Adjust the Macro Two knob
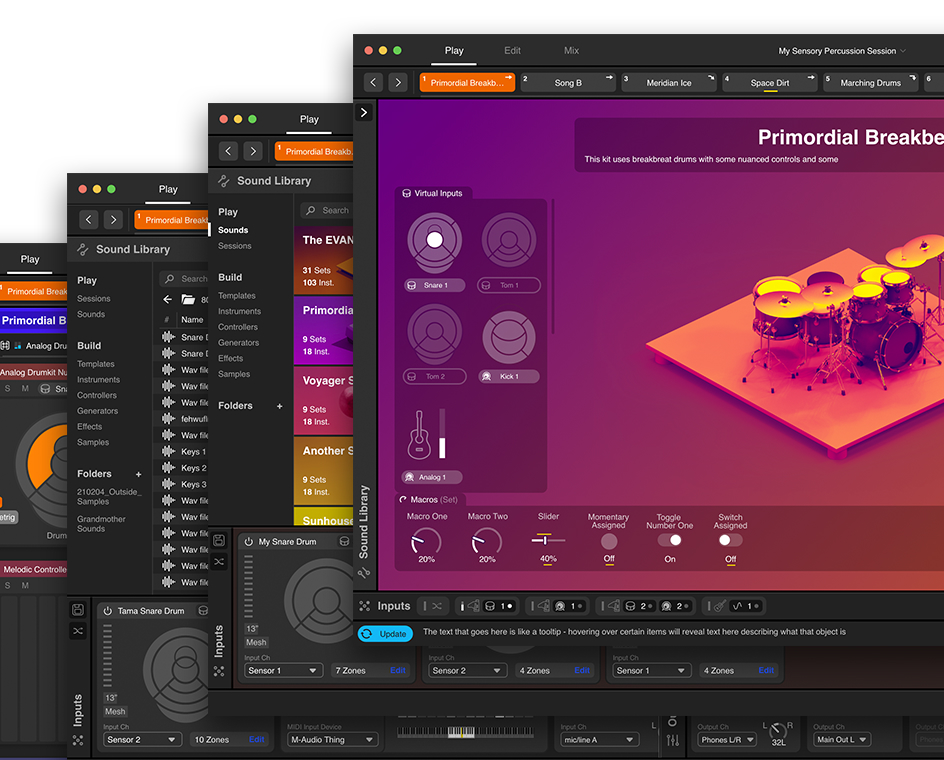 click(486, 541)
